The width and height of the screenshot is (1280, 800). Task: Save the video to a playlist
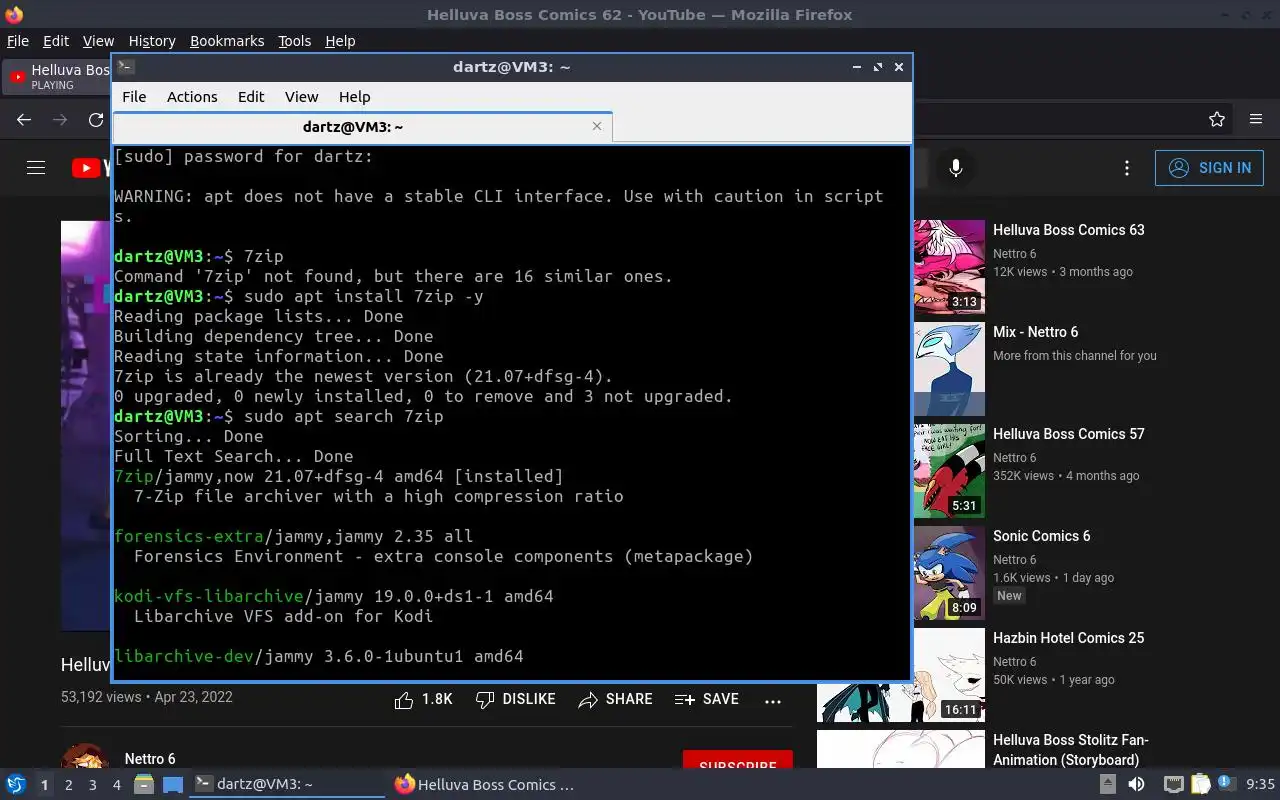707,700
